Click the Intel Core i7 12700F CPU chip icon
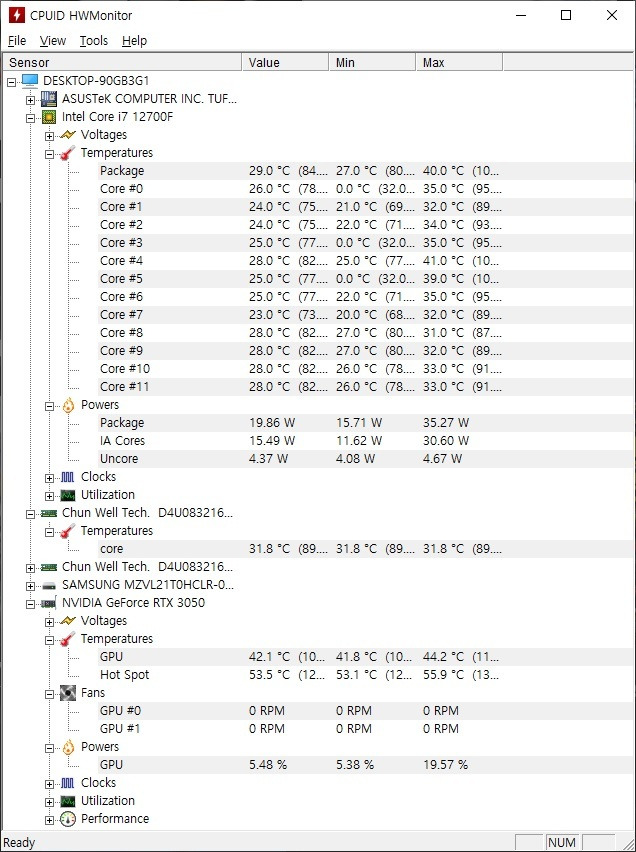The width and height of the screenshot is (636, 852). click(49, 117)
